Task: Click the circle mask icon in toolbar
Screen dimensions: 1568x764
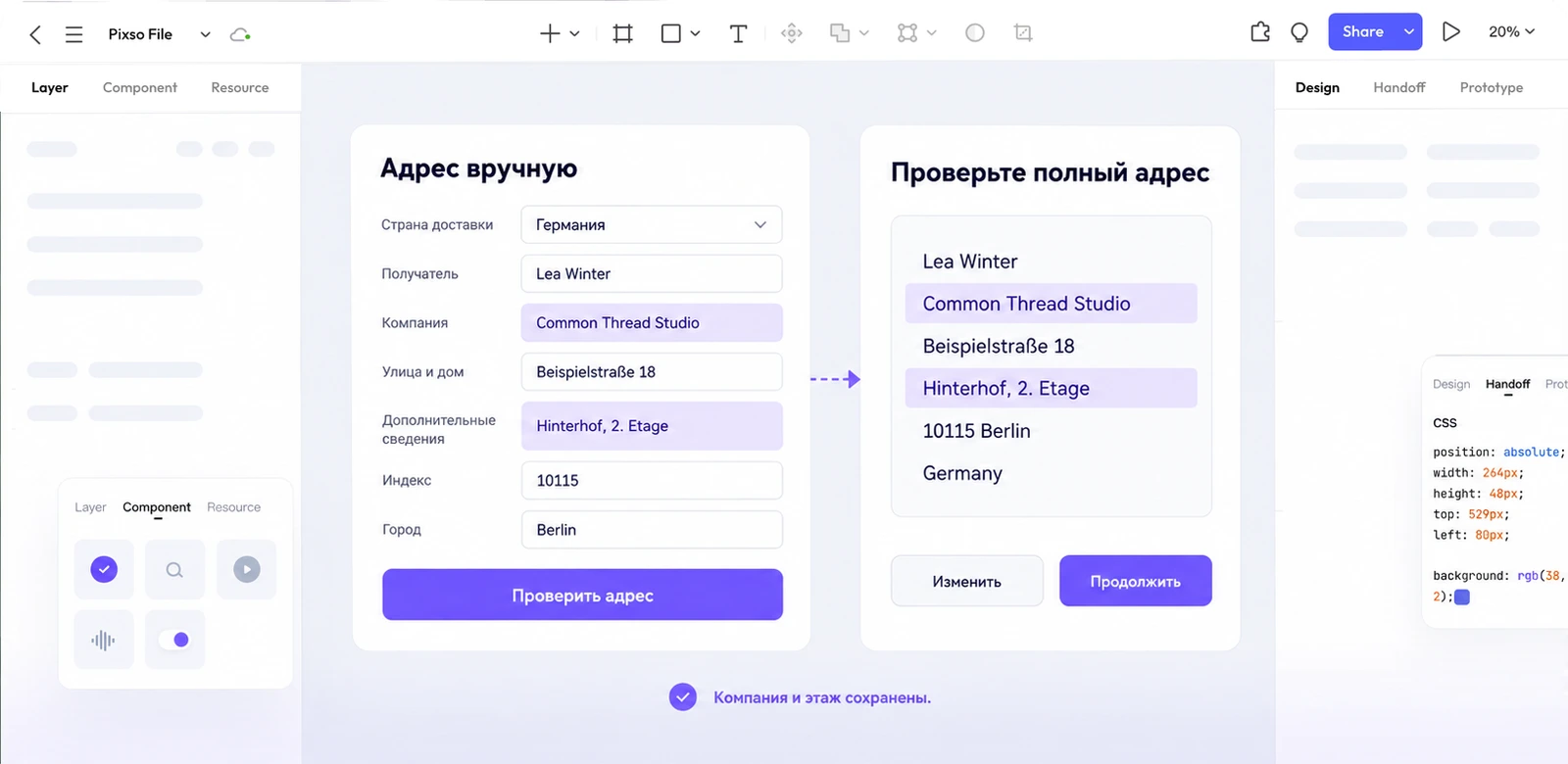Action: [975, 33]
